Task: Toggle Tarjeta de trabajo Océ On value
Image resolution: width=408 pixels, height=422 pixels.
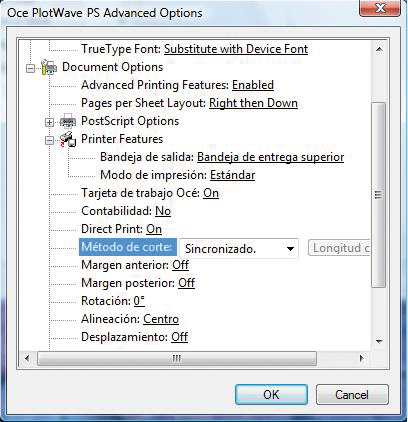Action: pyautogui.click(x=211, y=193)
